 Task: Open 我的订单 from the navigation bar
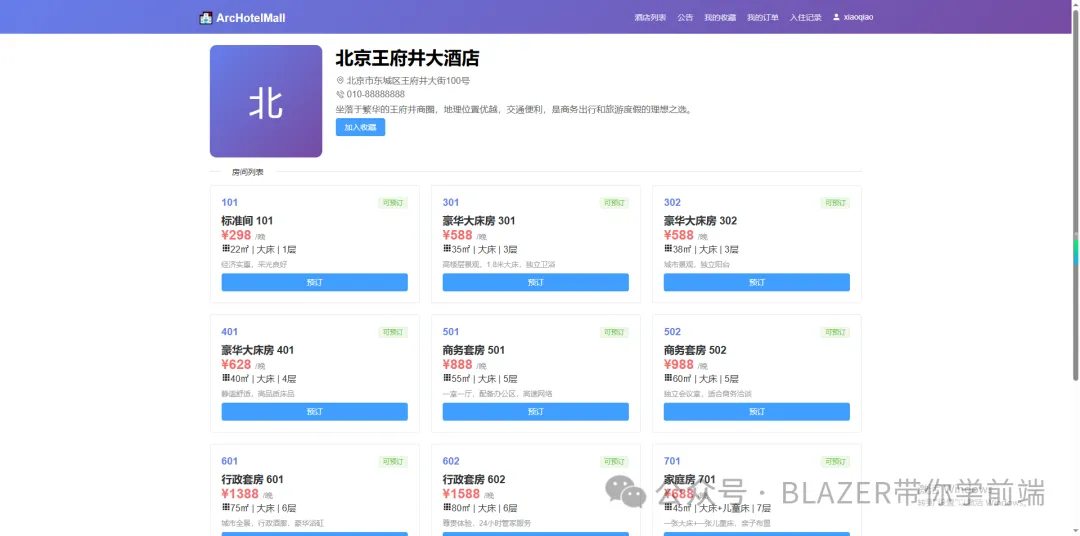point(762,18)
